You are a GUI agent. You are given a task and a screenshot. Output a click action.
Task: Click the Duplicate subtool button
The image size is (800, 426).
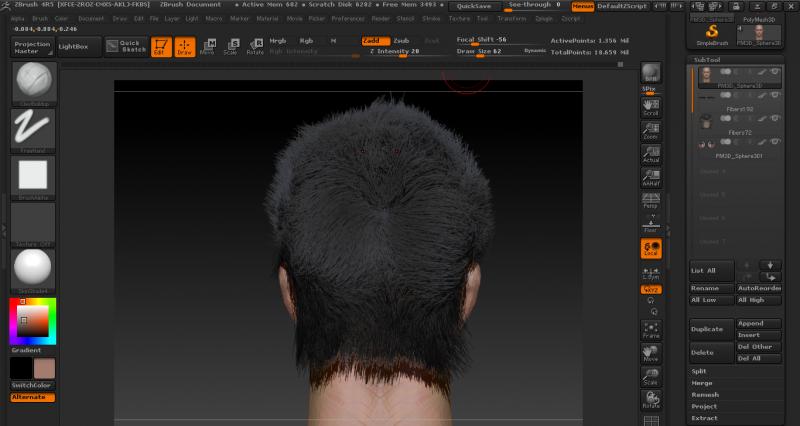click(x=712, y=330)
